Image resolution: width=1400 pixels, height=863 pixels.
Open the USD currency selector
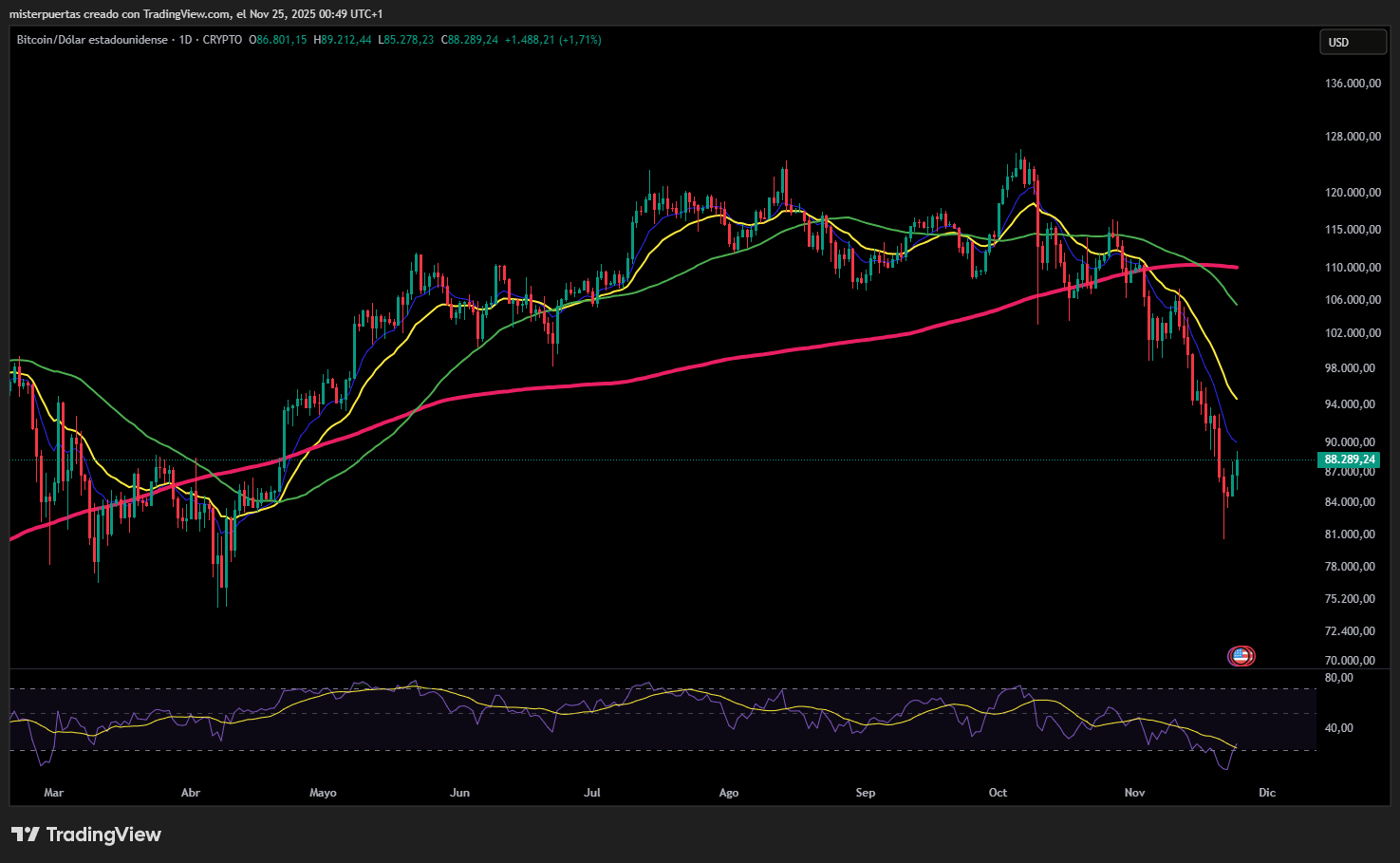[x=1353, y=42]
